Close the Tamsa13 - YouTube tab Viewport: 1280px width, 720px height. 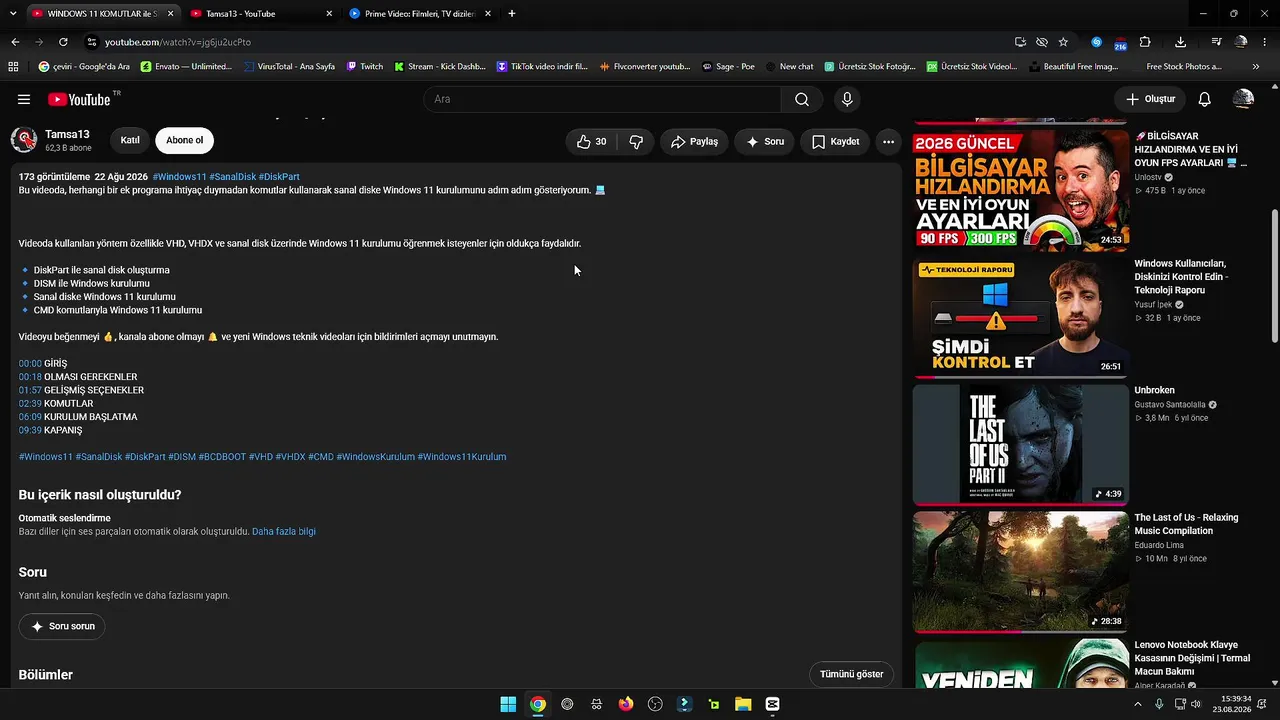pos(329,14)
